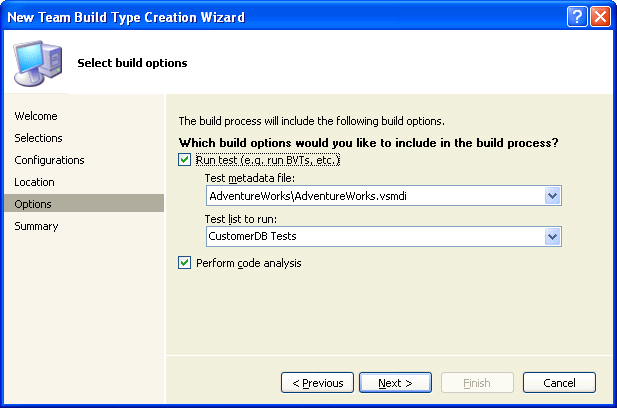
Task: Go to the Welcome step
Action: (36, 116)
